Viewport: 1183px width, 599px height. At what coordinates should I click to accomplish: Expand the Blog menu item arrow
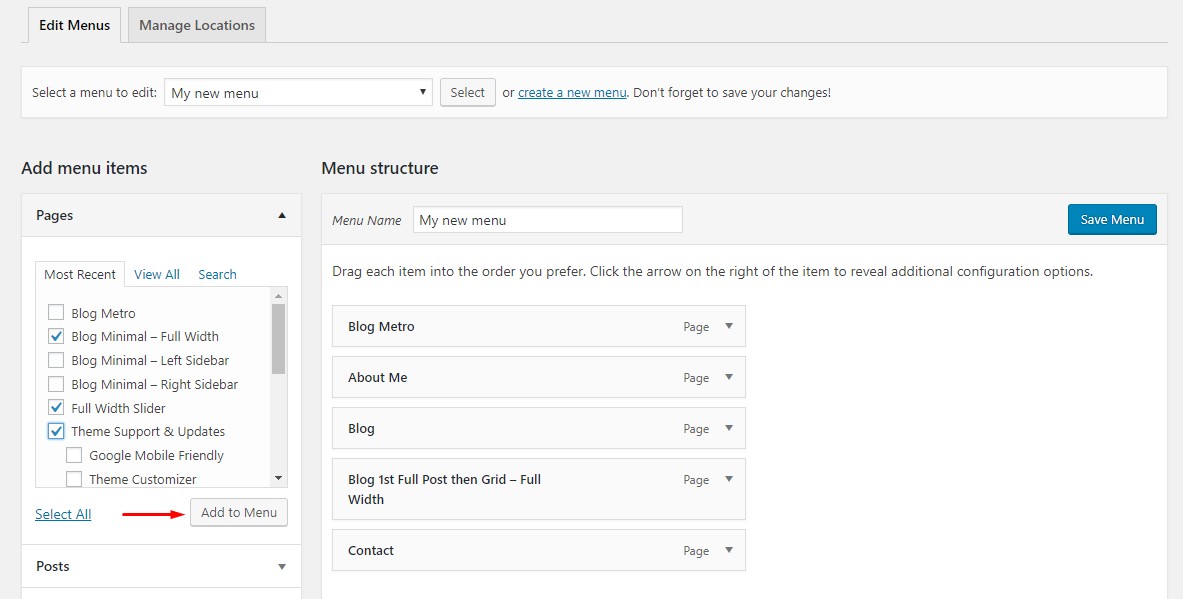pos(729,428)
